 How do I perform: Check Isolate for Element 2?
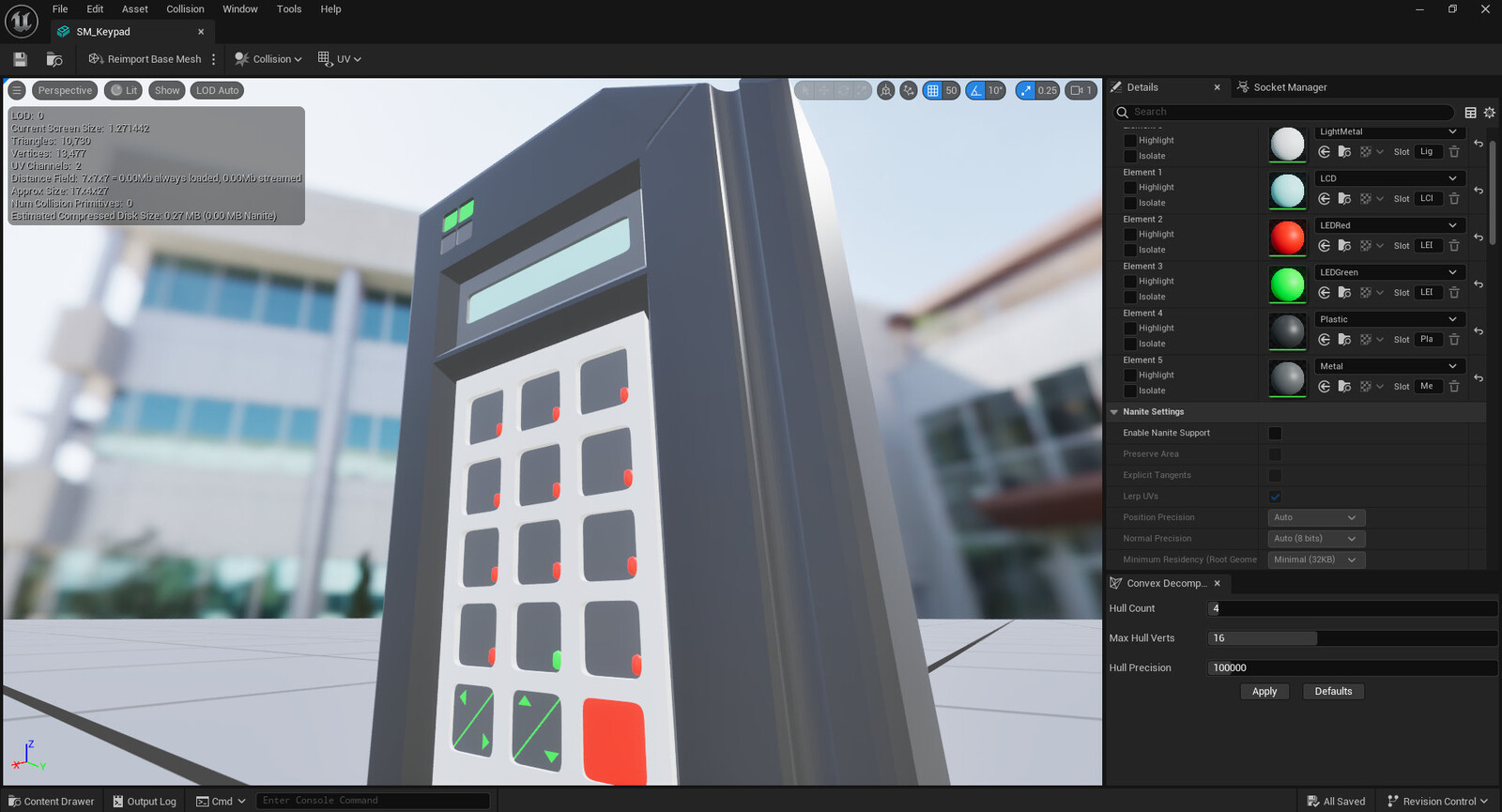pos(1130,250)
